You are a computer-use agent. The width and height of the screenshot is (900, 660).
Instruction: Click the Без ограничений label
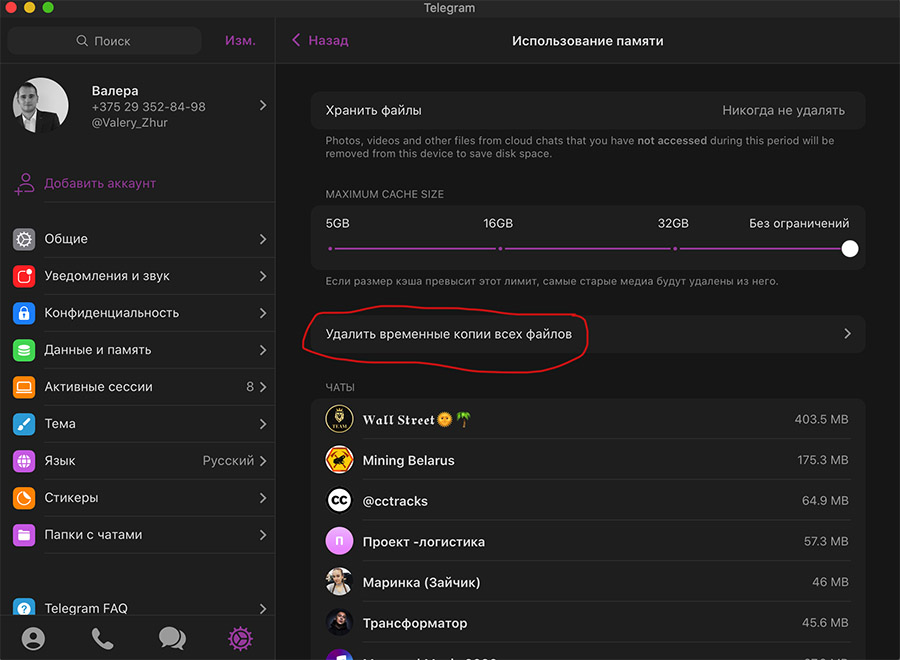coord(799,223)
